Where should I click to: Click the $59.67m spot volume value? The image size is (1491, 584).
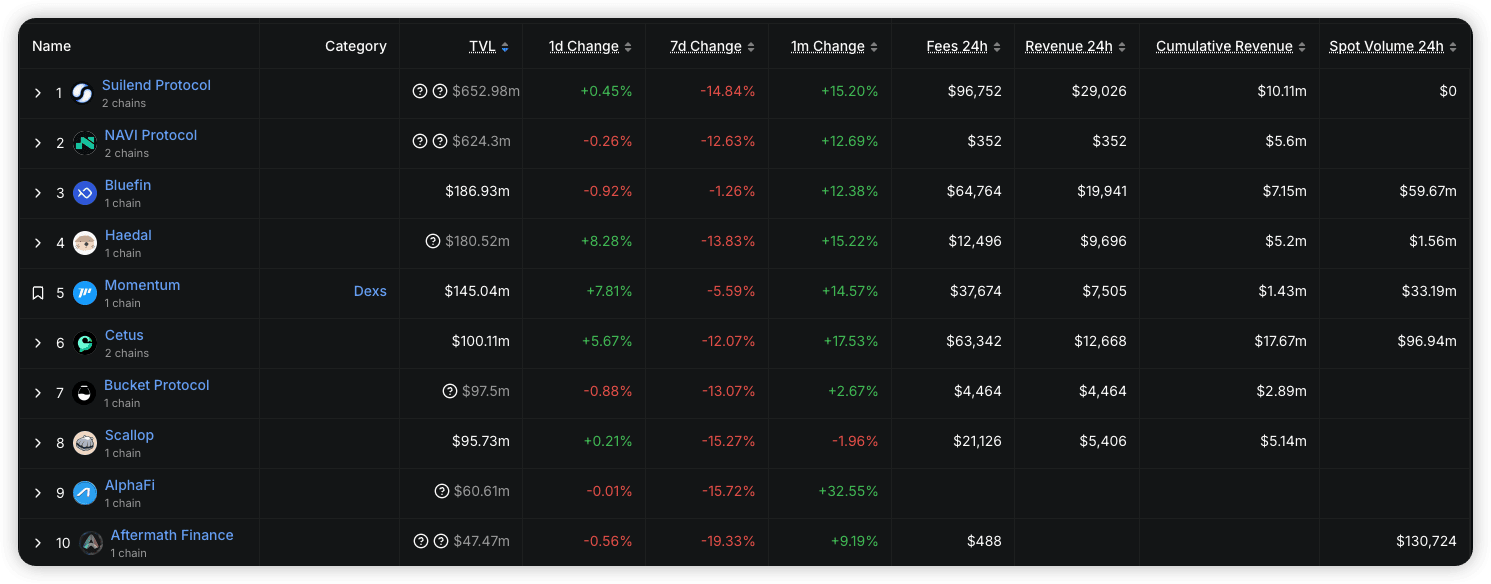click(x=1427, y=191)
